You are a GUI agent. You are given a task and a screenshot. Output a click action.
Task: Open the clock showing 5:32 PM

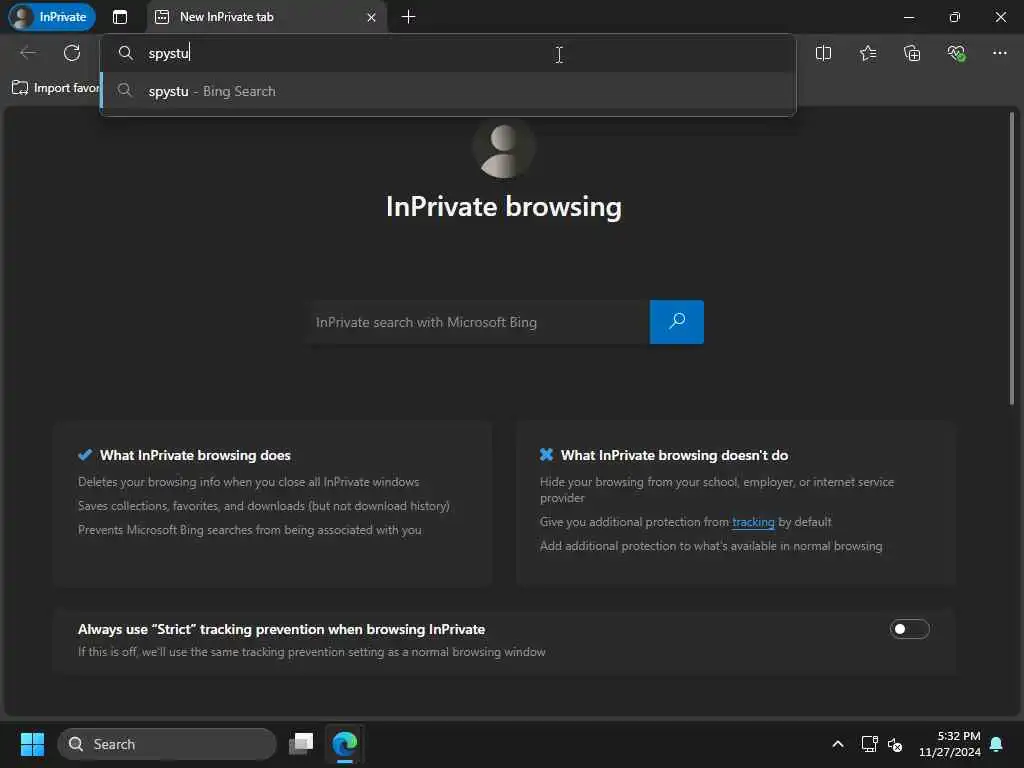coord(950,744)
